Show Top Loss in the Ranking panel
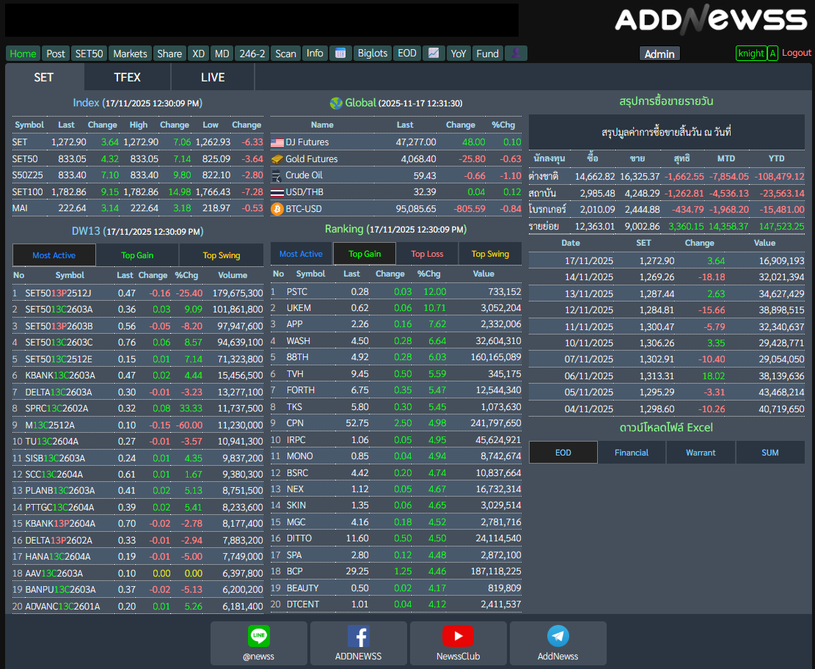Screen dimensions: 815x669 427,254
